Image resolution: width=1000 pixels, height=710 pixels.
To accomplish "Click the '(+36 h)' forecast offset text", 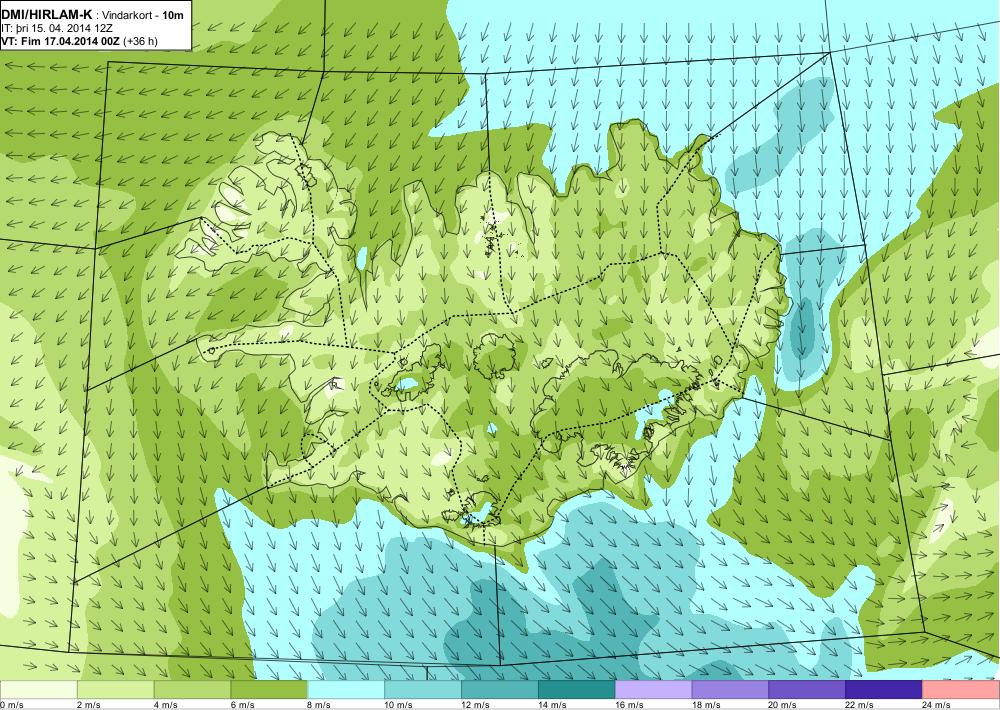I will click(x=140, y=41).
